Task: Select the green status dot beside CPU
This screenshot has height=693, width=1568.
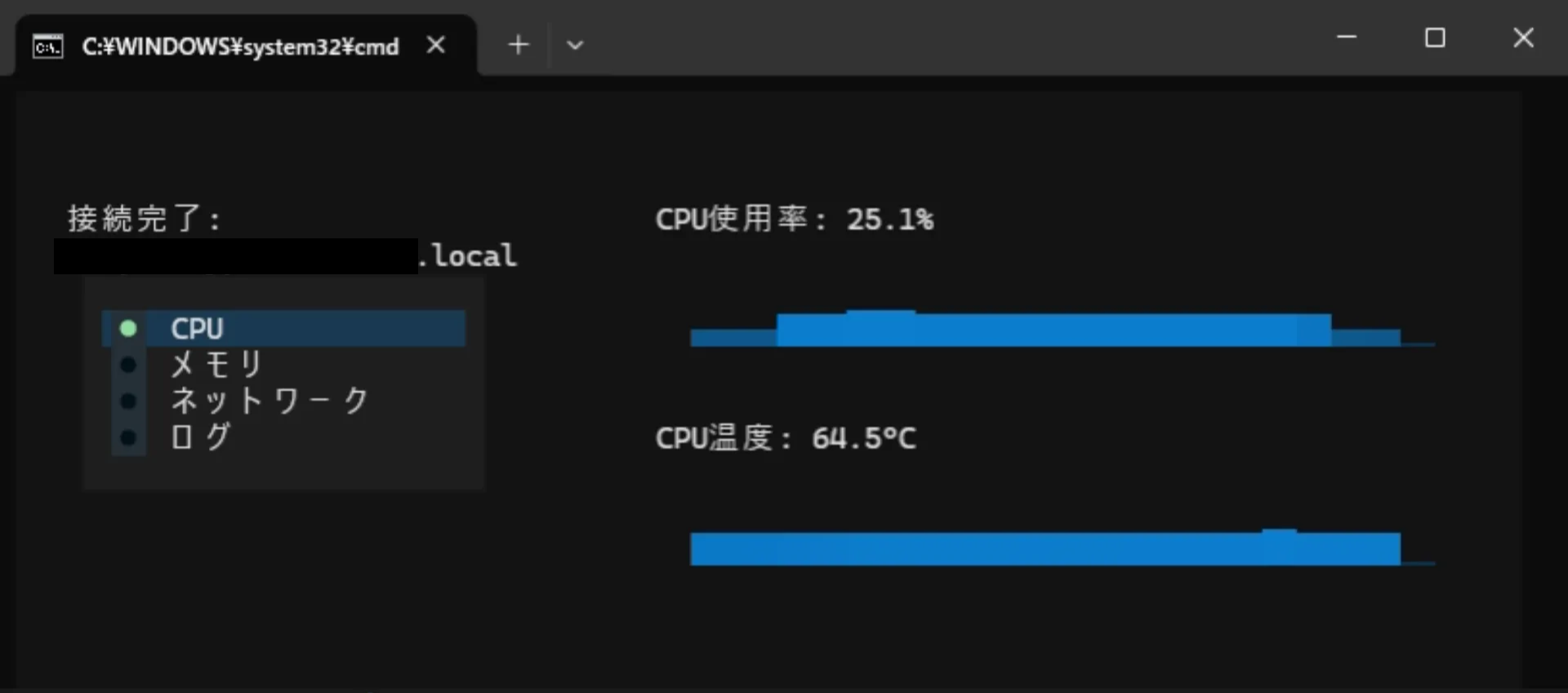Action: (x=128, y=327)
